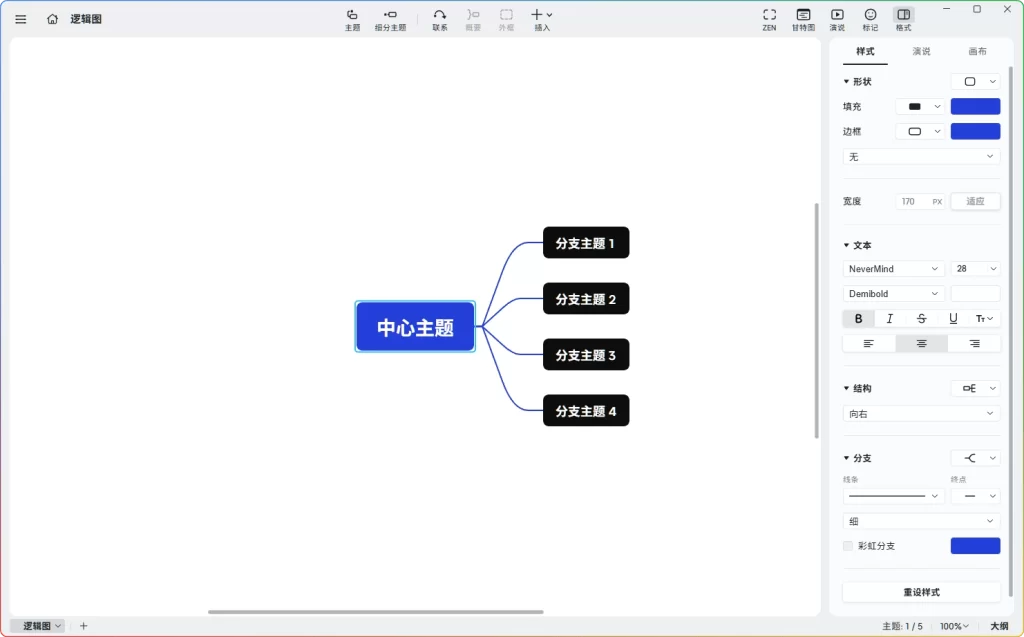The height and width of the screenshot is (637, 1024).
Task: Click the fill color swatch
Action: [x=975, y=106]
